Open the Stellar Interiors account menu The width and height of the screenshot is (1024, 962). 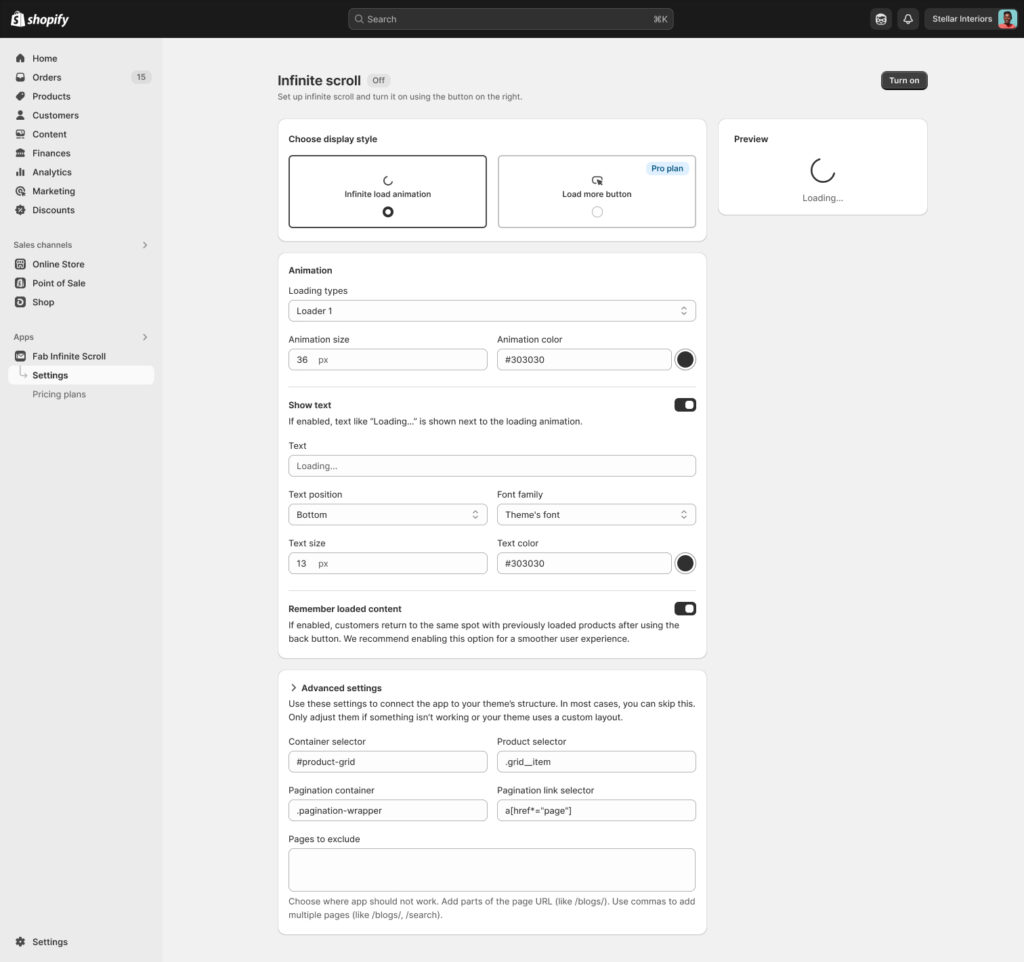(971, 19)
